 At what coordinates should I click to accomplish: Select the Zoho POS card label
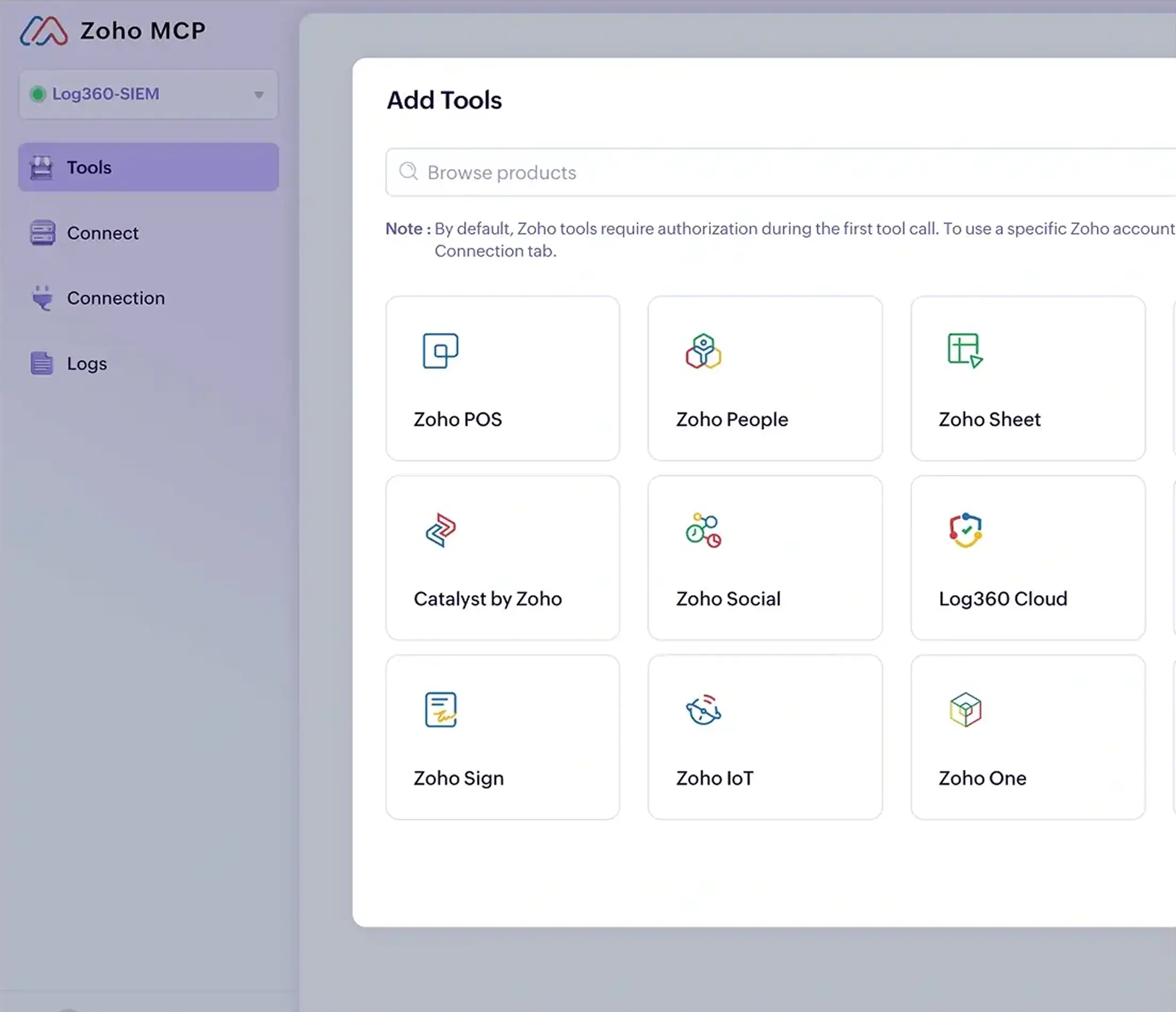[x=458, y=419]
